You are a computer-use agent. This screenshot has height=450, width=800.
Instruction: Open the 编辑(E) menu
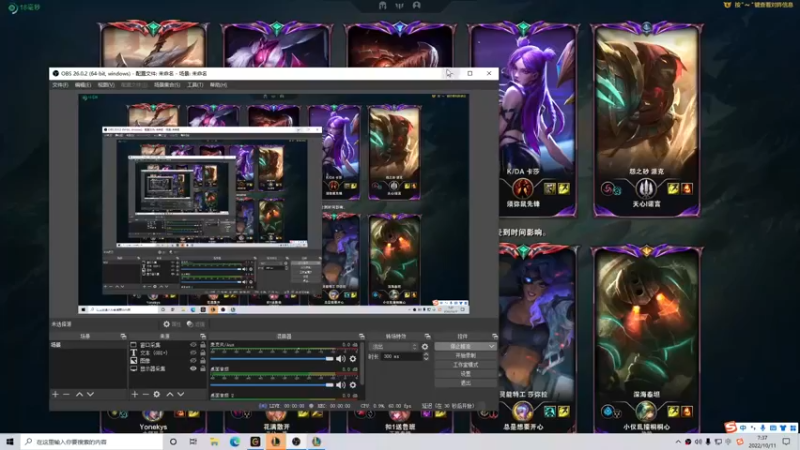(83, 85)
